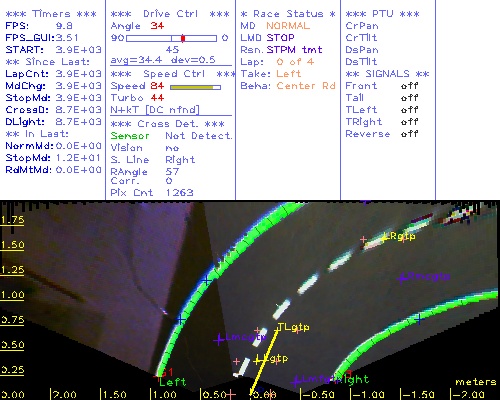Click the yellow LLgtp cross marker
Screen dimensions: 500x400
coord(257,361)
